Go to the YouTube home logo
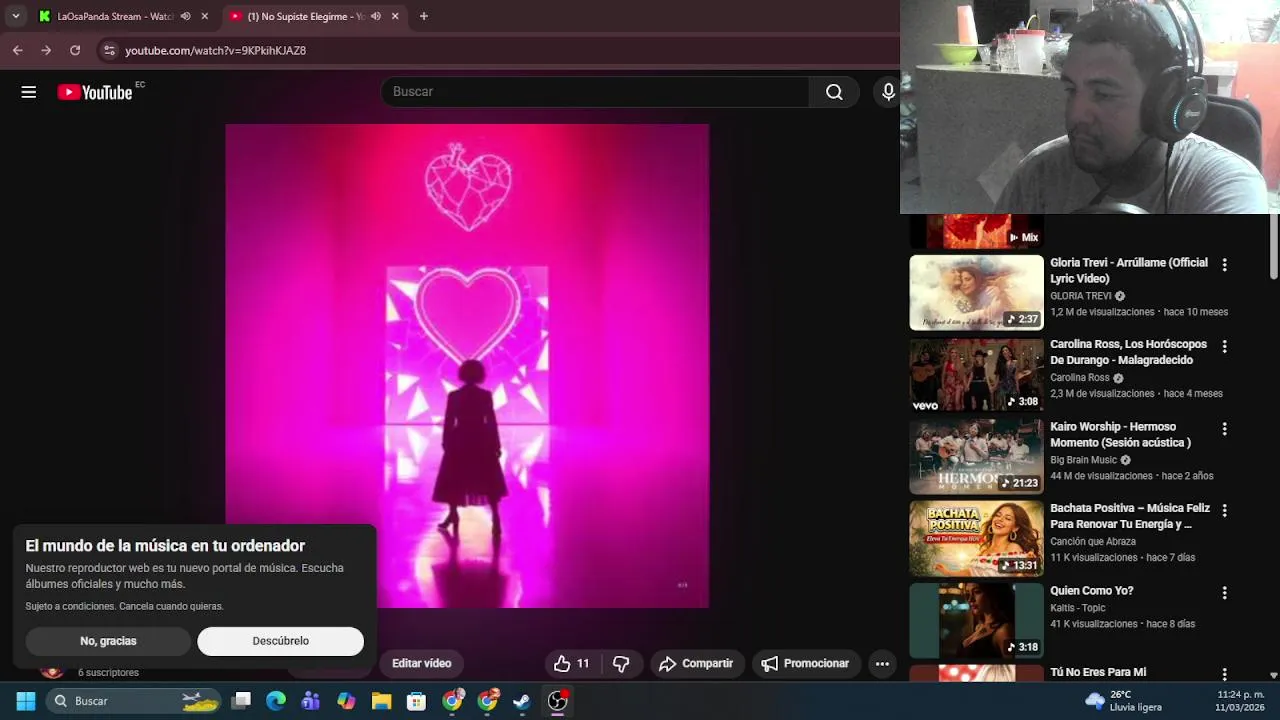Screen dimensions: 1280x720 [x=95, y=92]
